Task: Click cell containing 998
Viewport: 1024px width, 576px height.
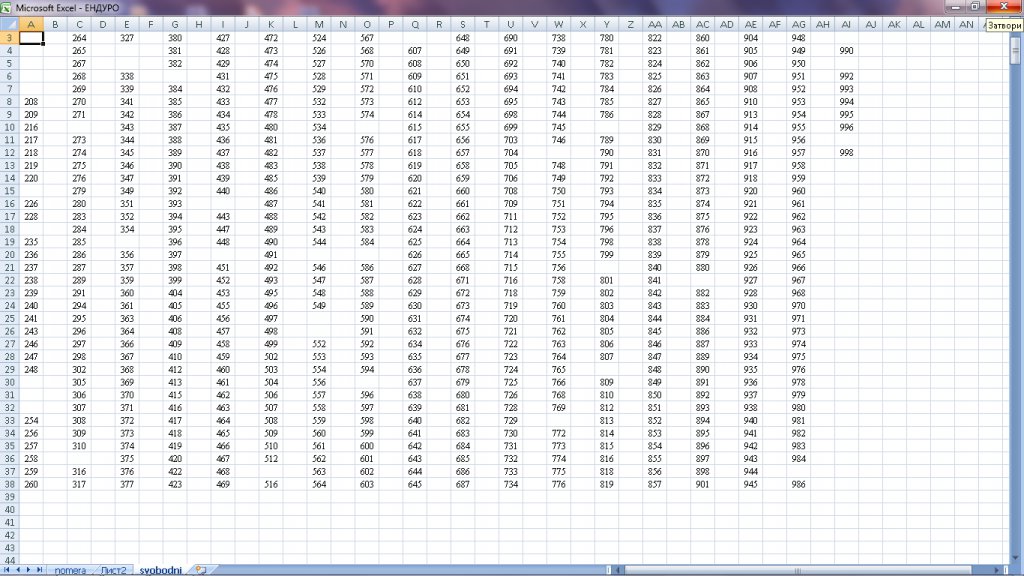Action: coord(847,153)
